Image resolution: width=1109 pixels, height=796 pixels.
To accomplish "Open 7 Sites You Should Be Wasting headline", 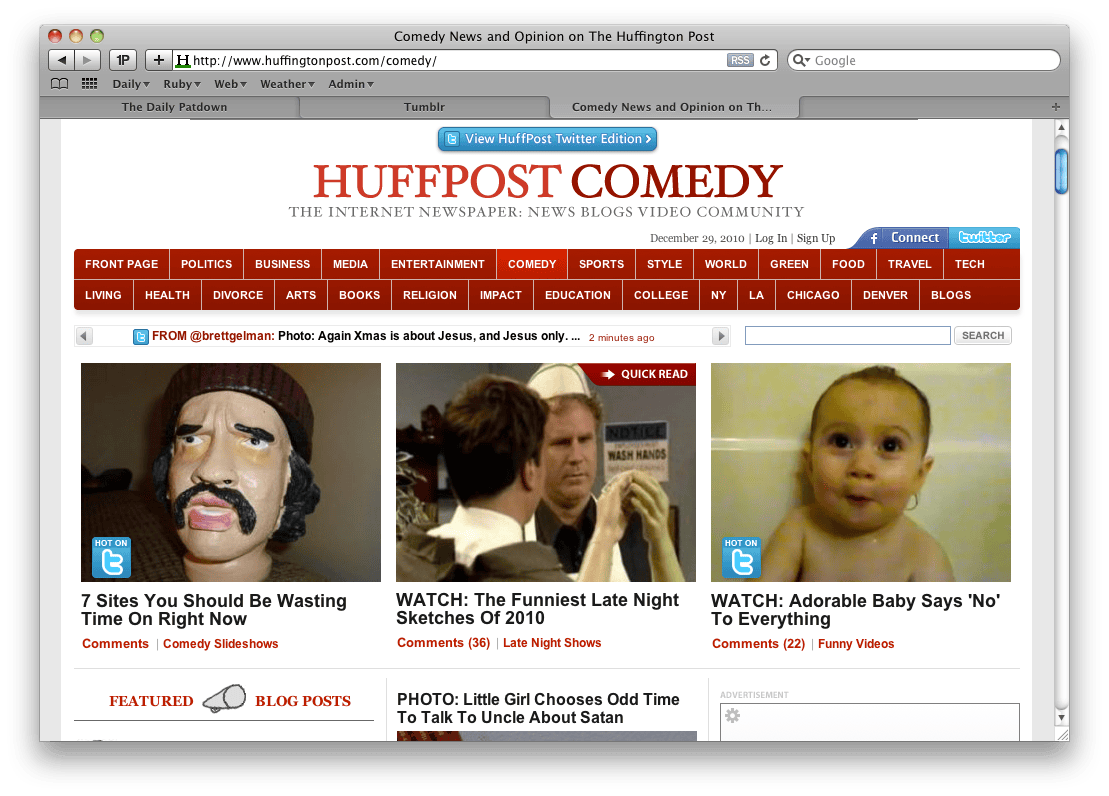I will point(214,610).
